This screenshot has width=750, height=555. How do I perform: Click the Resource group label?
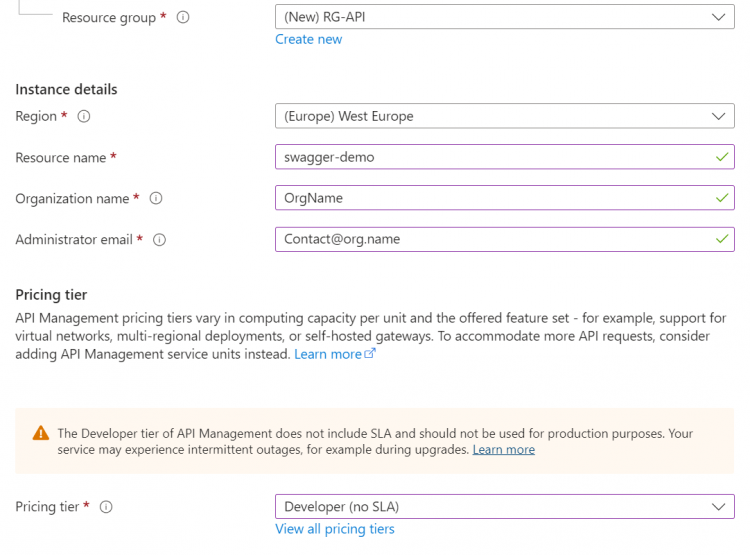coord(109,18)
